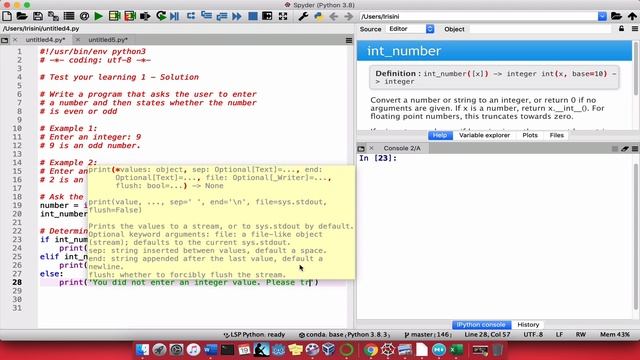The width and height of the screenshot is (640, 360).
Task: Click the debugger step-over icon
Action: 191,16
